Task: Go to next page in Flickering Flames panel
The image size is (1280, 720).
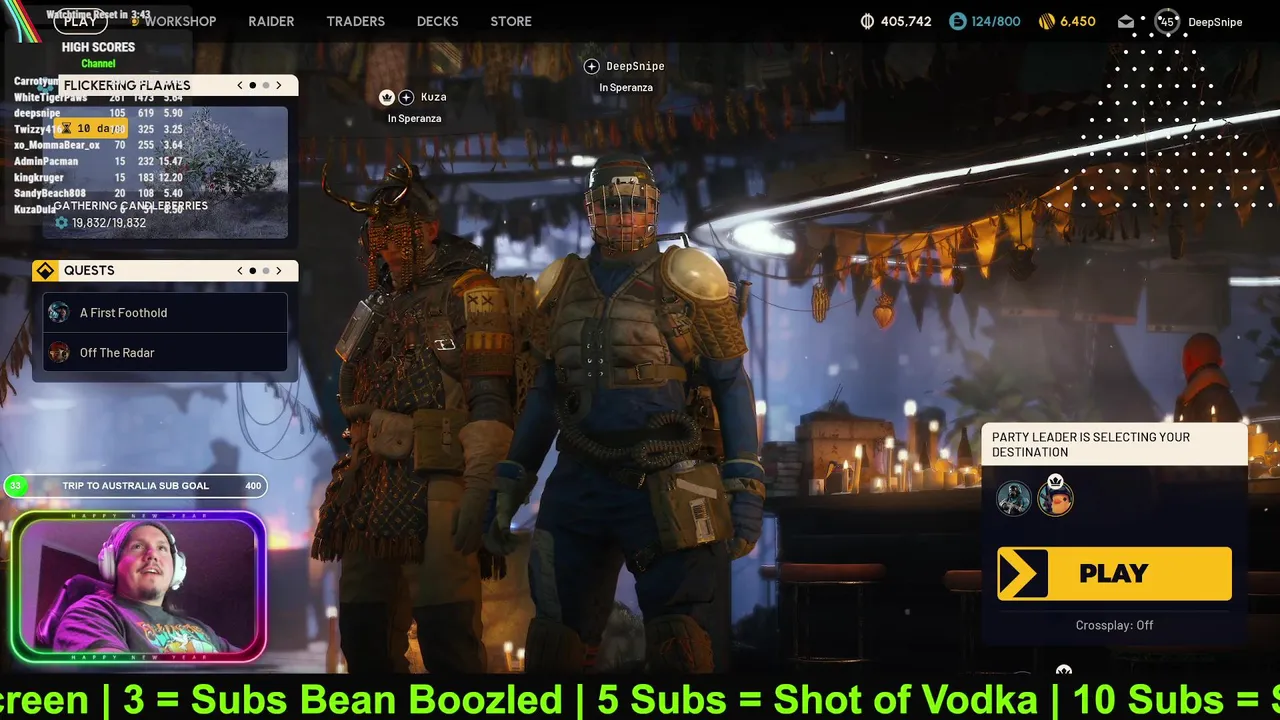Action: (279, 85)
